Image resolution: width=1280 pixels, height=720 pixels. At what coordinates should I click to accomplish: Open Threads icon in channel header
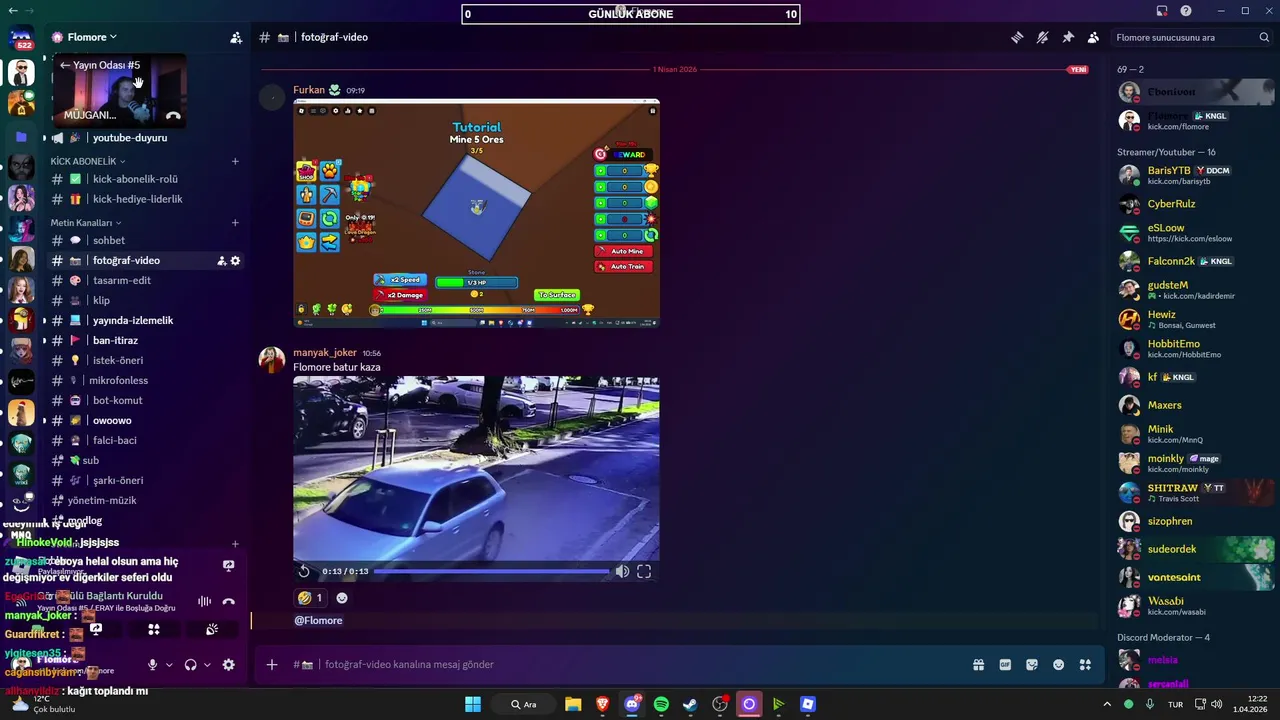click(x=1017, y=37)
